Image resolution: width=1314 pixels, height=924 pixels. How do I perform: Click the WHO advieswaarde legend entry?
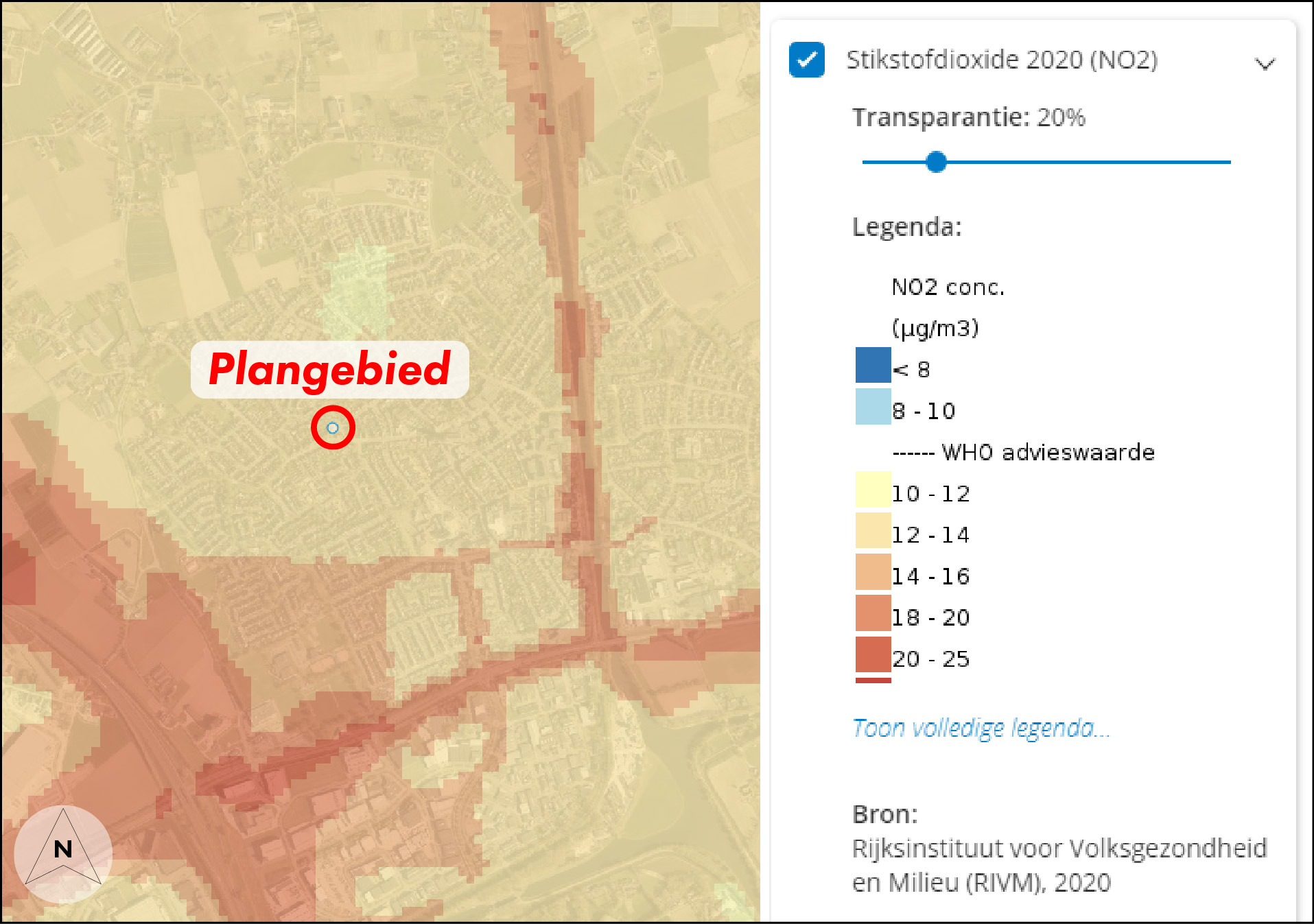pos(1023,453)
